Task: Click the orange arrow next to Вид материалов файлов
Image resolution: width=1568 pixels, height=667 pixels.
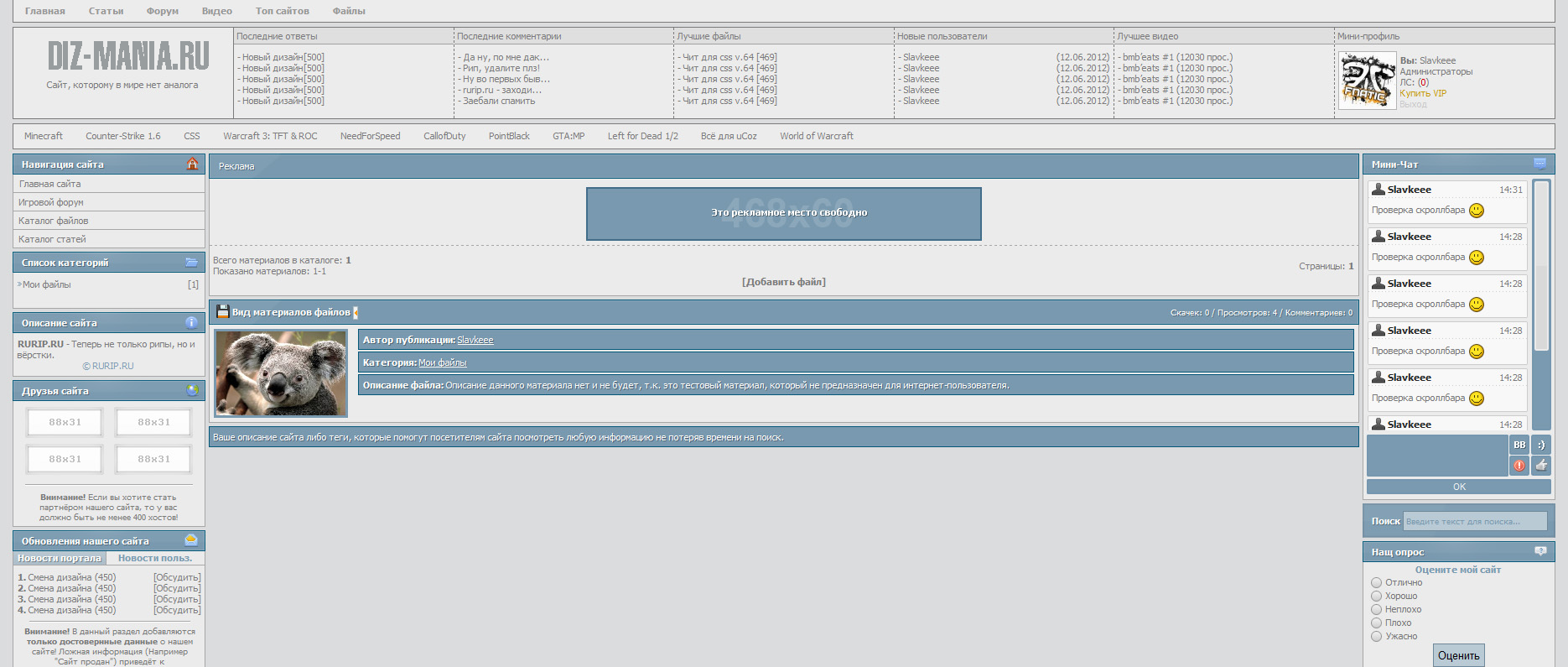Action: (x=356, y=312)
